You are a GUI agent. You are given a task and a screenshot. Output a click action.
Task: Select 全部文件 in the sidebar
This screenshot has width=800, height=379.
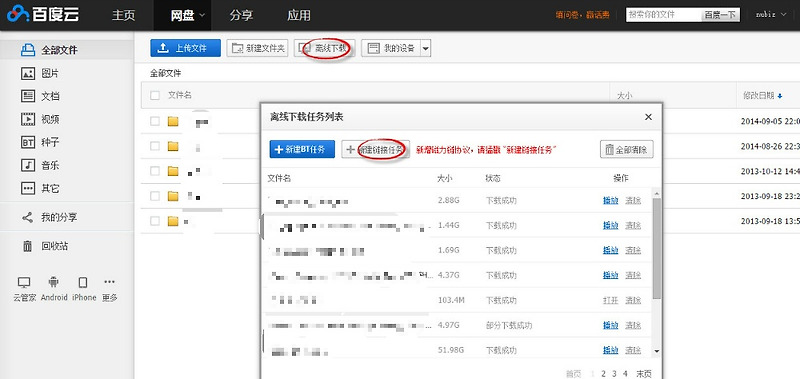coord(67,50)
